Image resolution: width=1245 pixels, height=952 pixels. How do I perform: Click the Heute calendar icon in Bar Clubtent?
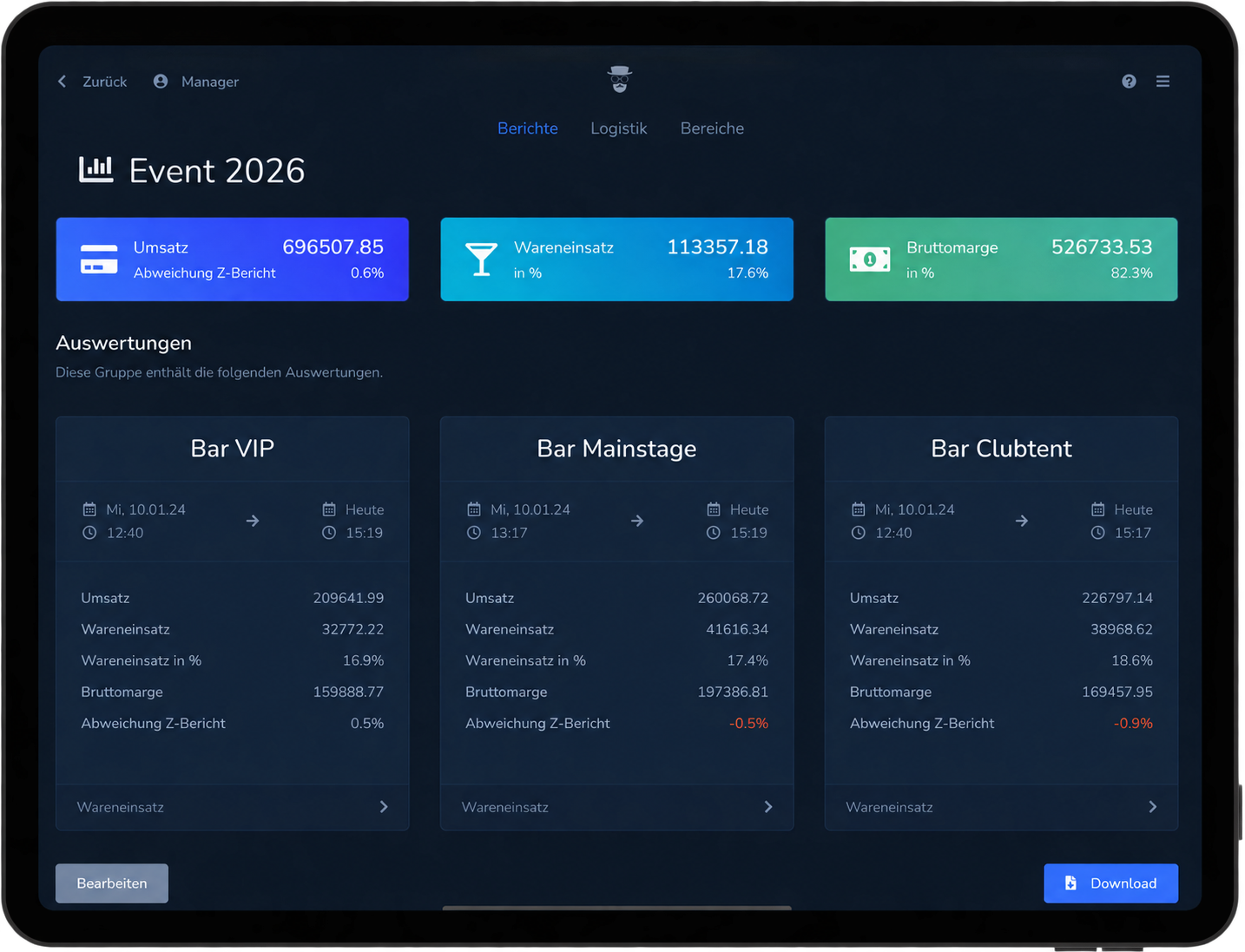pos(1097,509)
